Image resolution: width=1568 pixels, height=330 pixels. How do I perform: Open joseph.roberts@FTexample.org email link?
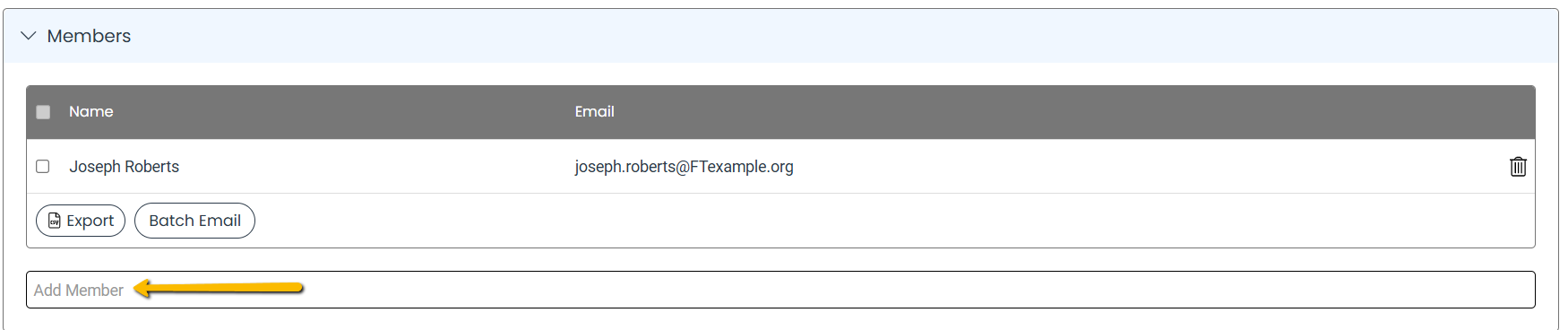[684, 167]
